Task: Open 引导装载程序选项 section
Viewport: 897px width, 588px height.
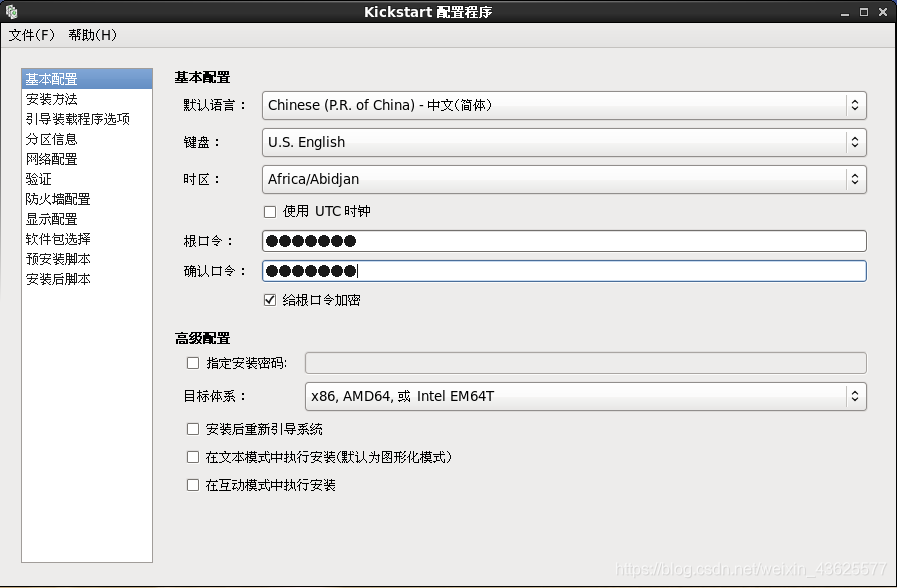Action: [x=87, y=119]
